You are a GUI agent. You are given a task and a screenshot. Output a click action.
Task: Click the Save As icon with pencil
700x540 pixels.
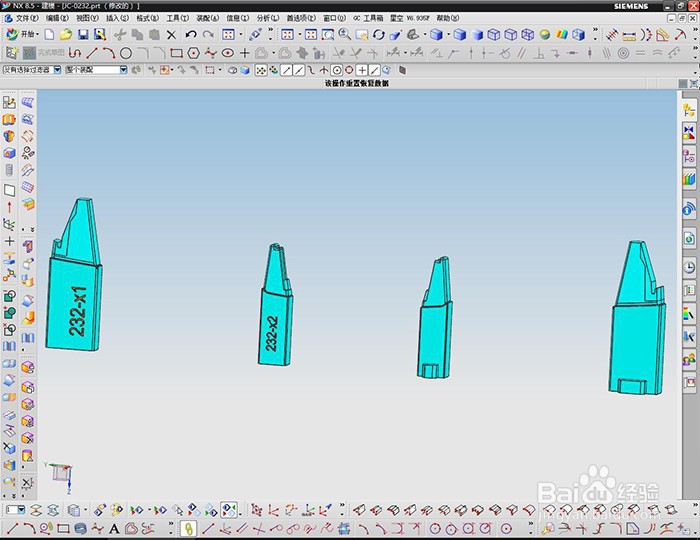100,34
